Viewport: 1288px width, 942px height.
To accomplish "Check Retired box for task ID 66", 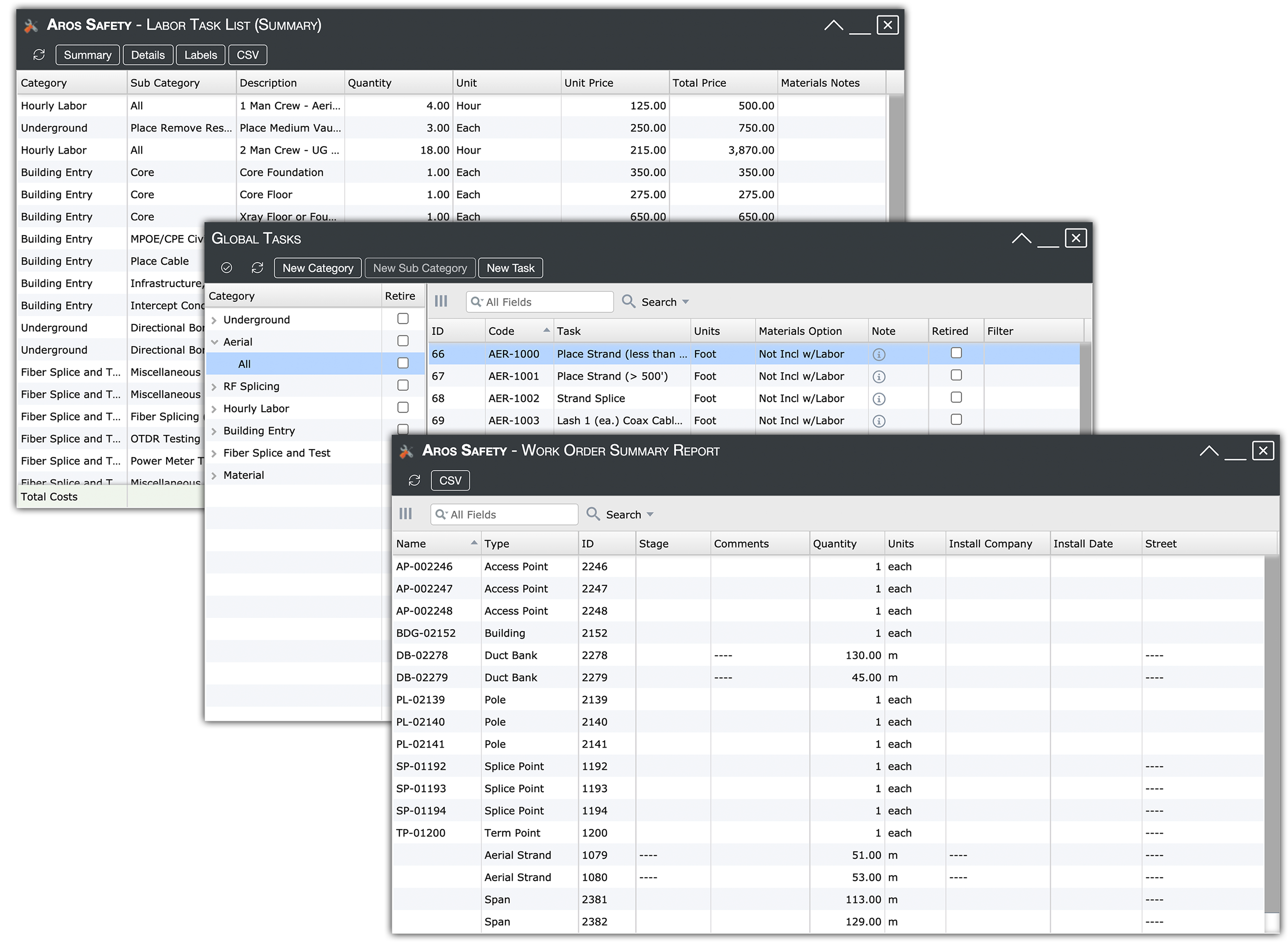I will click(x=956, y=353).
